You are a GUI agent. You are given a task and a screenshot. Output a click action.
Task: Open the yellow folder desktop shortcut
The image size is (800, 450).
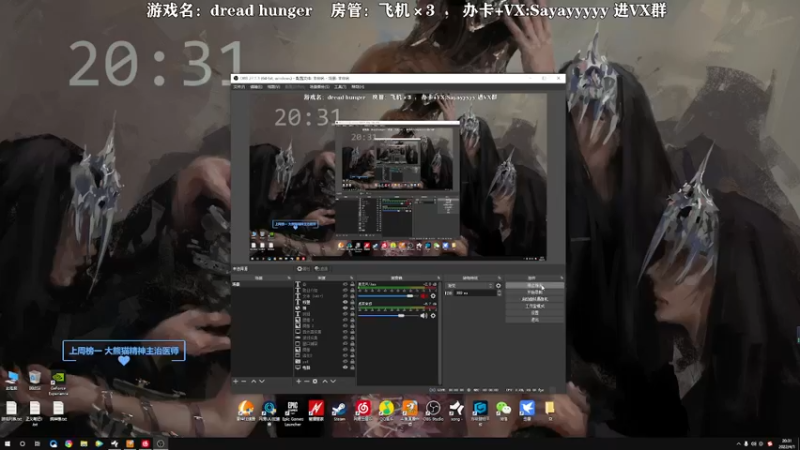(549, 411)
